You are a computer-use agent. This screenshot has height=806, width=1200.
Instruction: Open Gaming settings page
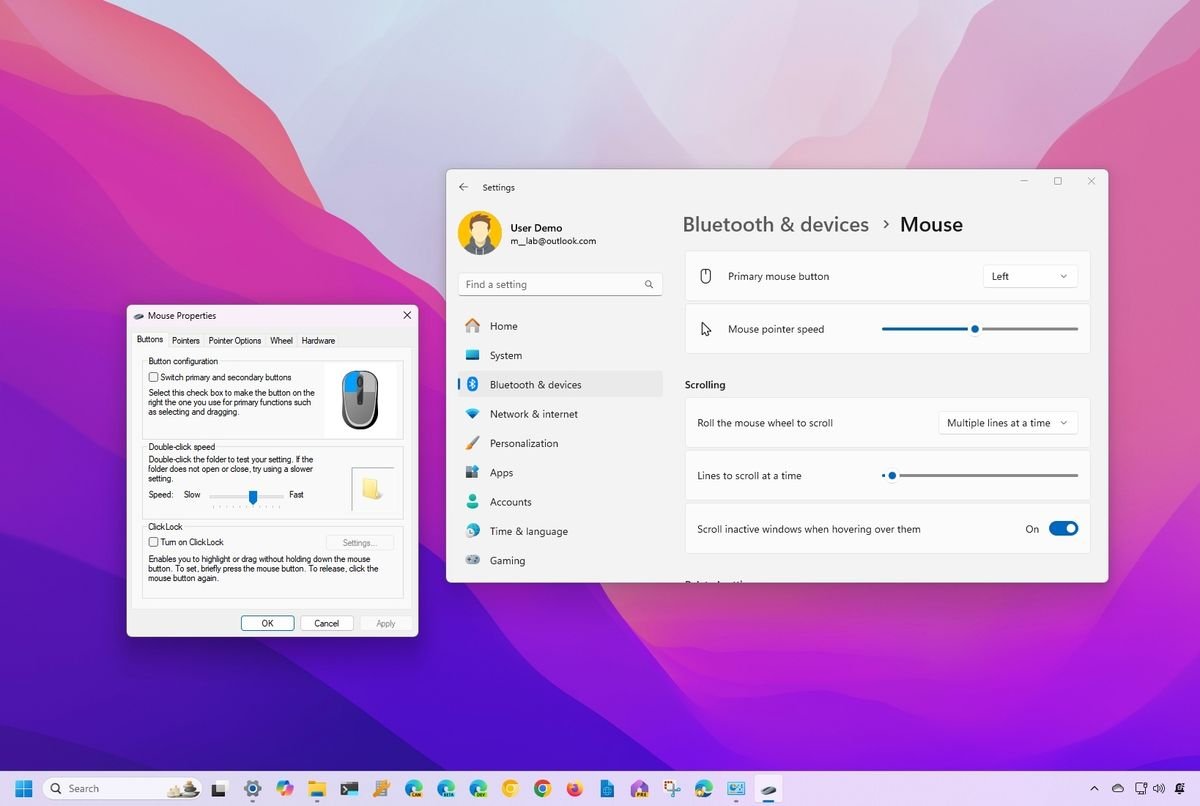click(x=560, y=560)
